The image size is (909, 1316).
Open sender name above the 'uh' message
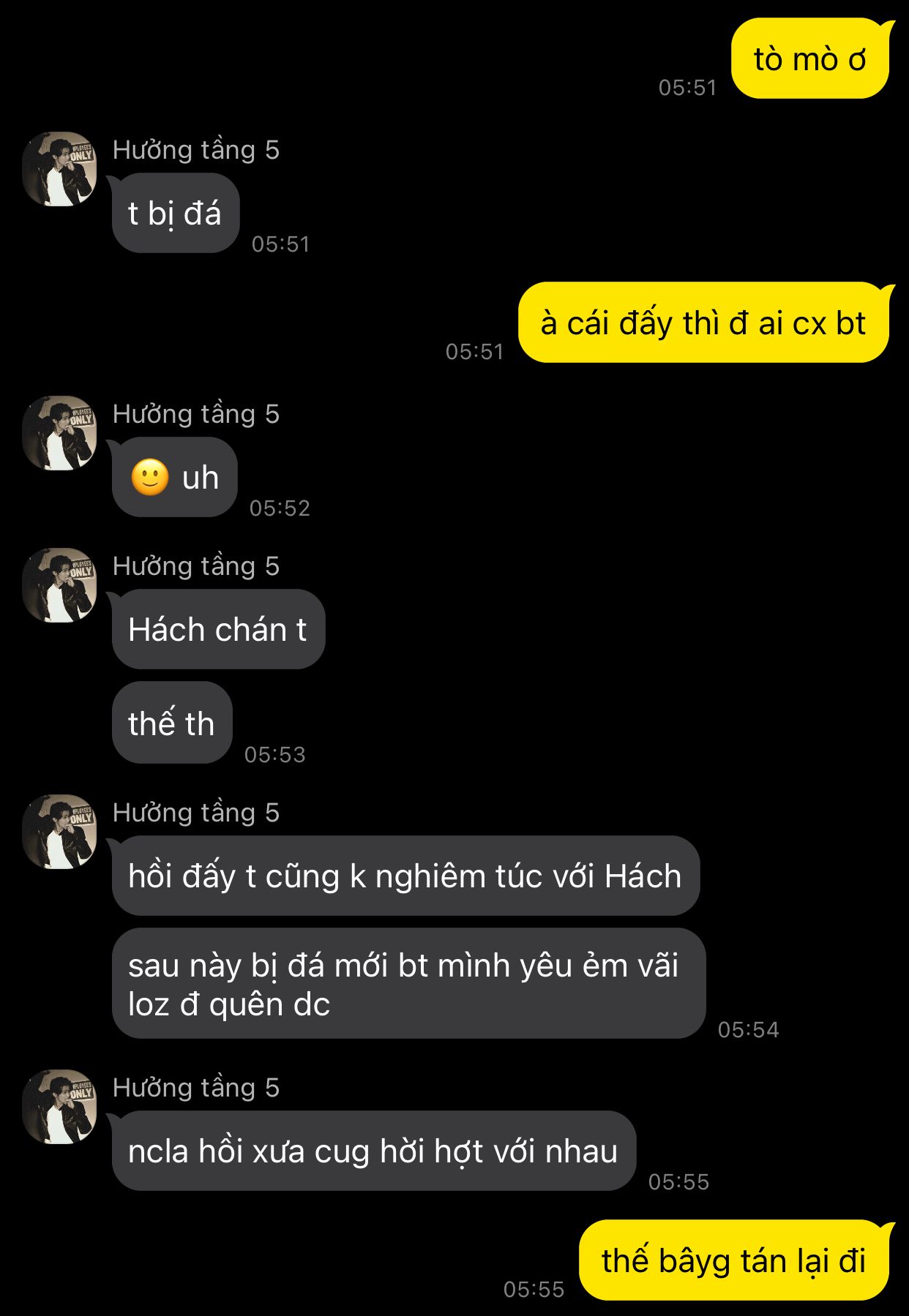click(x=196, y=414)
